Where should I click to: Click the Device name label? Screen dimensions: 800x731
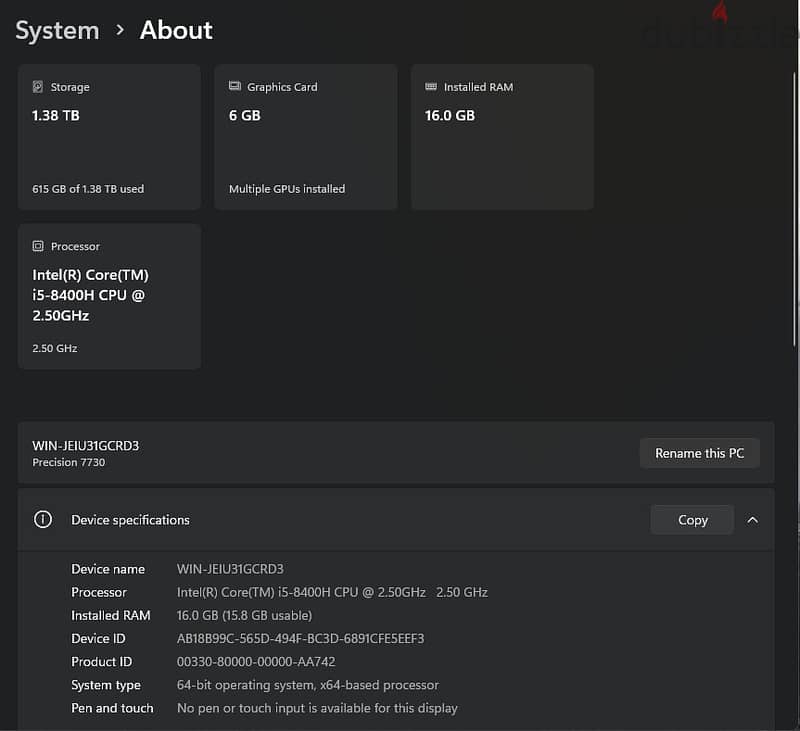[x=108, y=569]
